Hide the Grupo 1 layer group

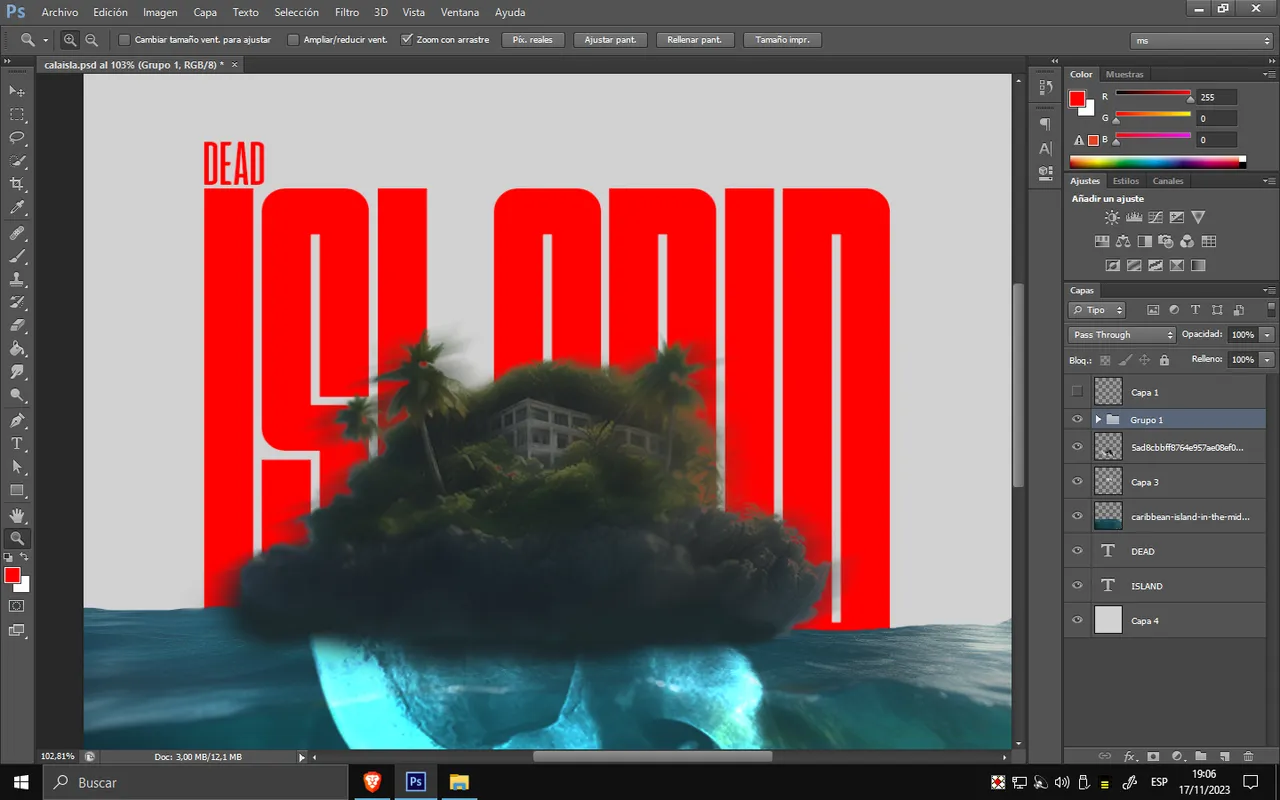(x=1077, y=419)
